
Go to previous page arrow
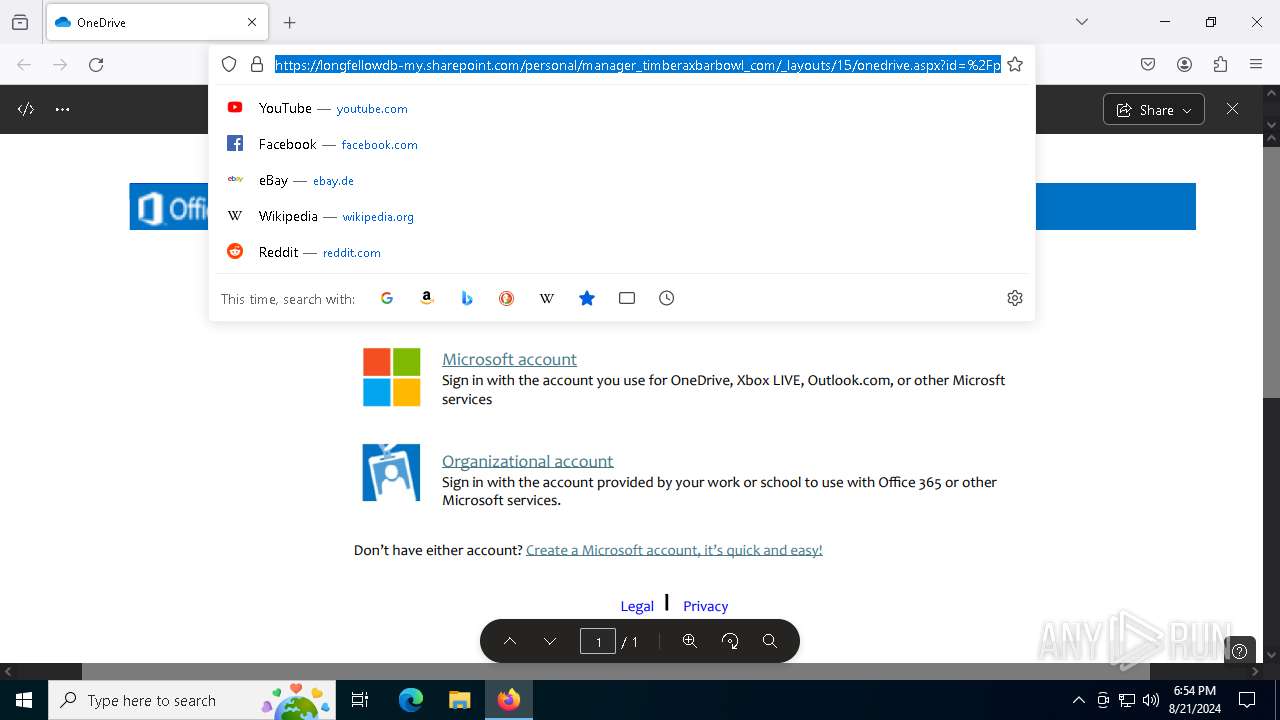click(510, 642)
